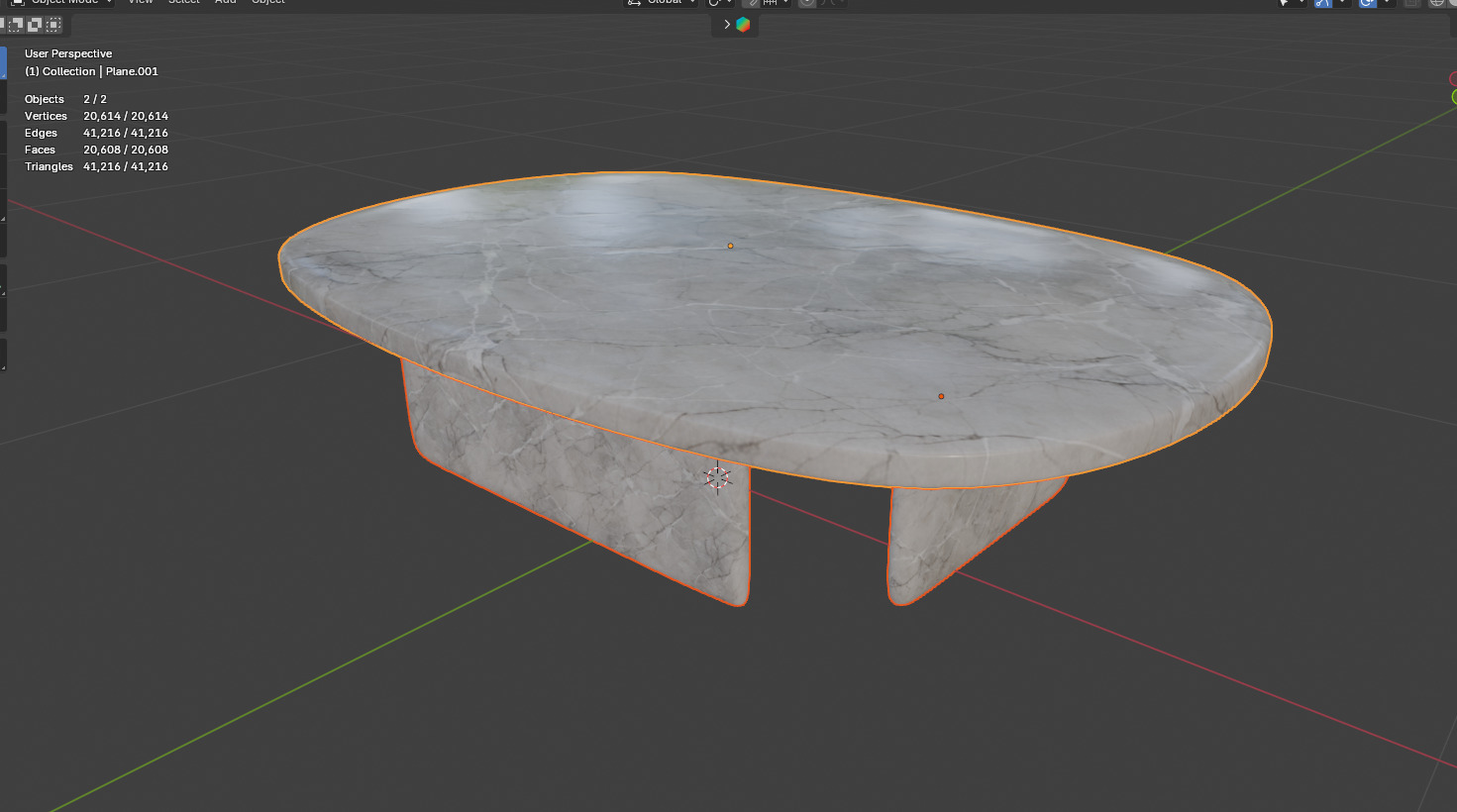Viewport: 1457px width, 812px height.
Task: Click the Objects '2 / 2' statistic
Action: [95, 99]
